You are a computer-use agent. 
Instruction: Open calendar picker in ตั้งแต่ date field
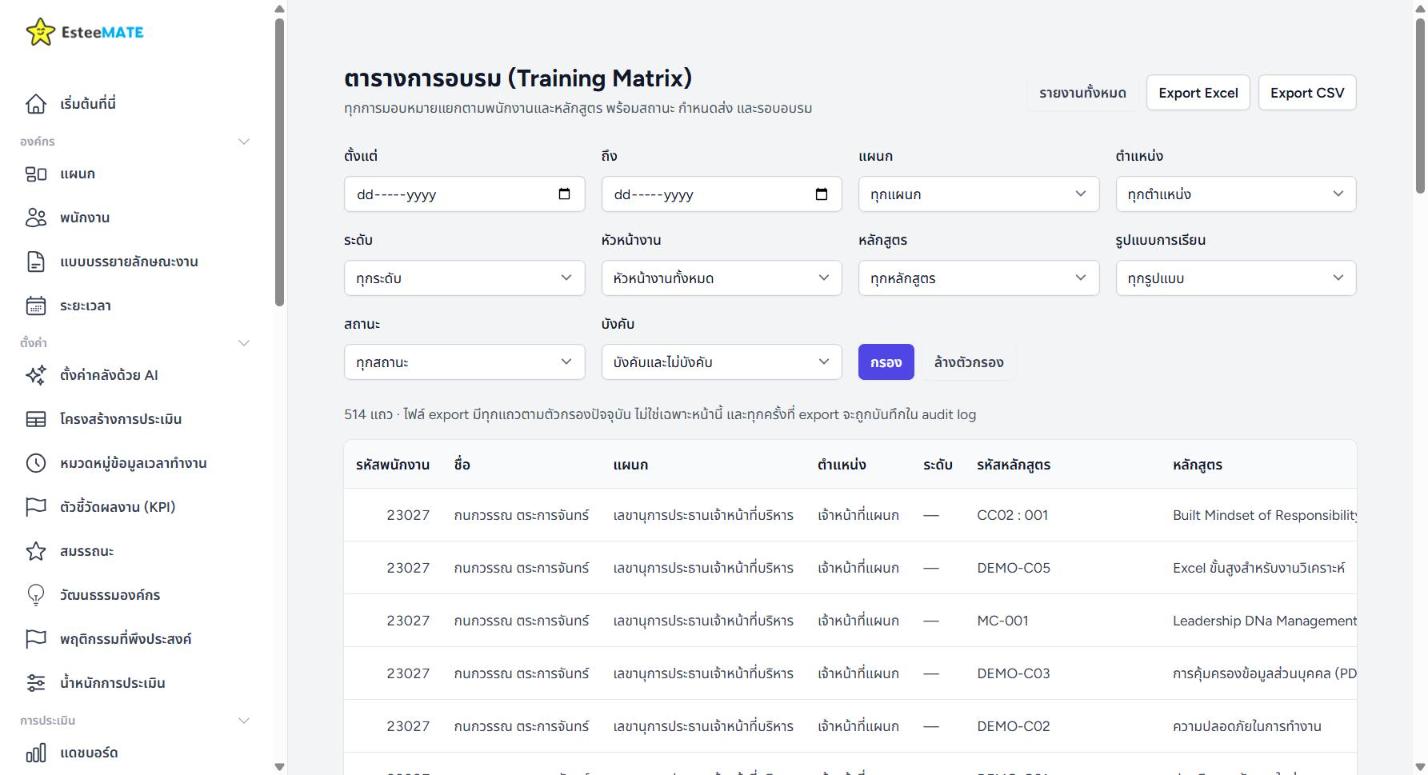coord(565,195)
